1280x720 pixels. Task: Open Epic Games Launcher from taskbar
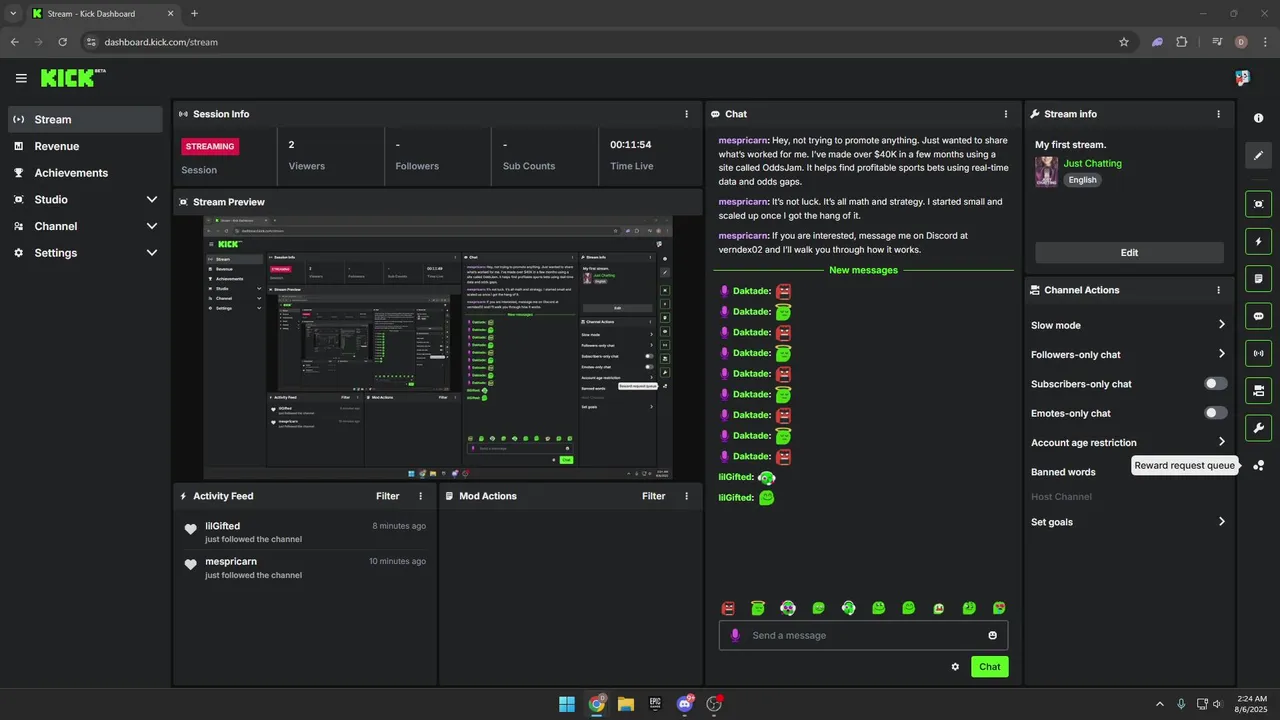click(x=655, y=704)
